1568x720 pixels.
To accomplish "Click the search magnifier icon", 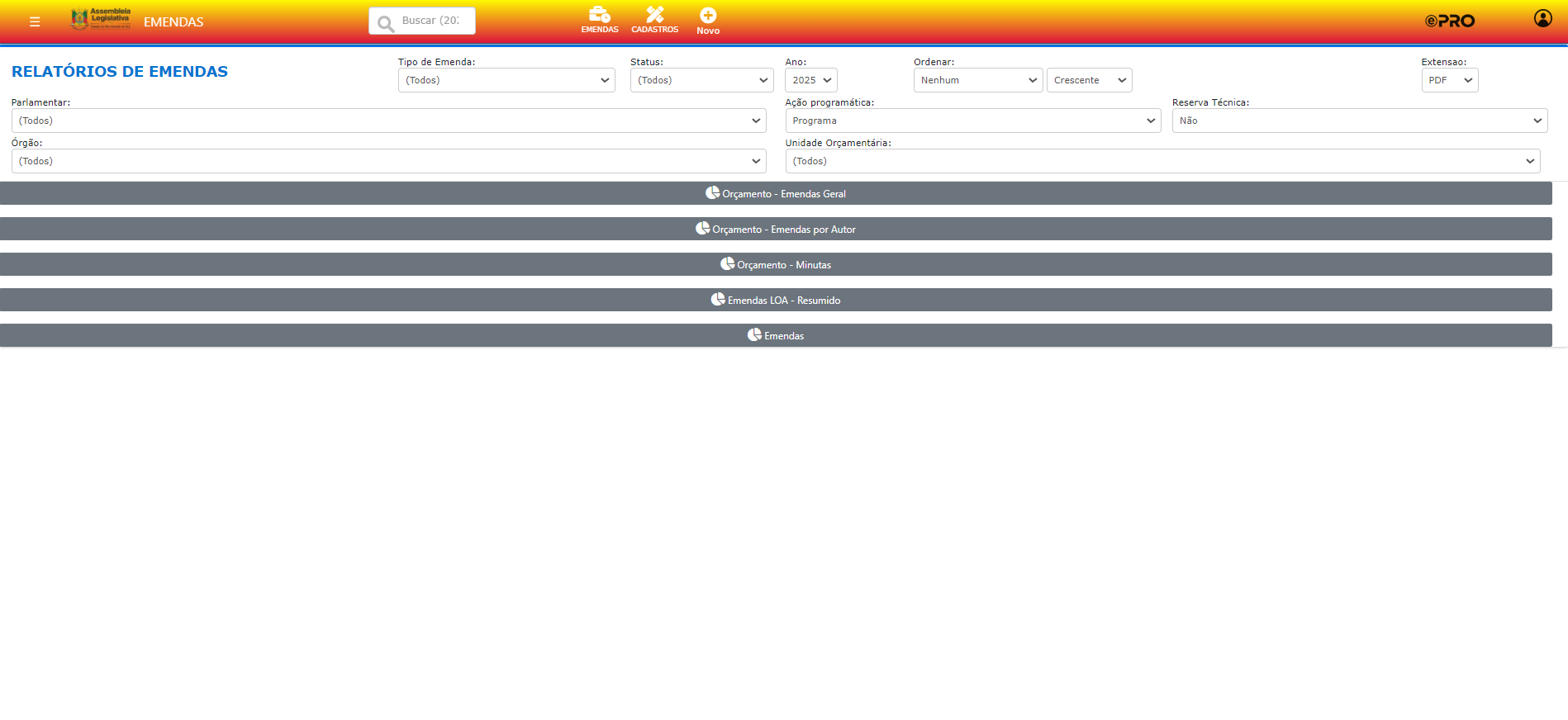I will point(385,23).
